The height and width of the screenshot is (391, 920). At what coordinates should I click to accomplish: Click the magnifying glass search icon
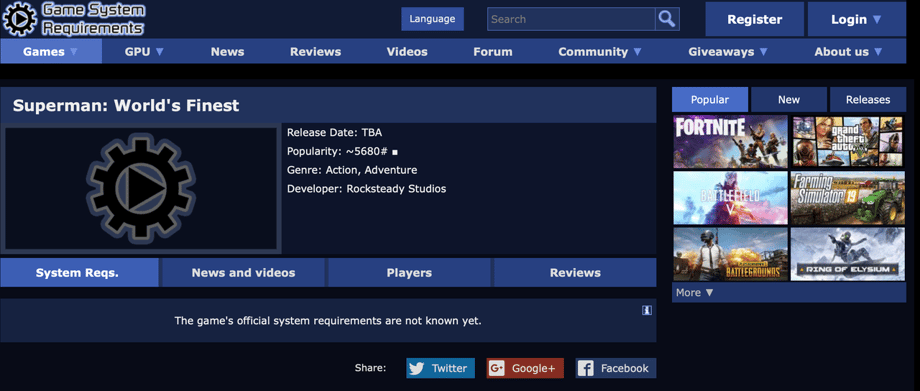coord(667,19)
